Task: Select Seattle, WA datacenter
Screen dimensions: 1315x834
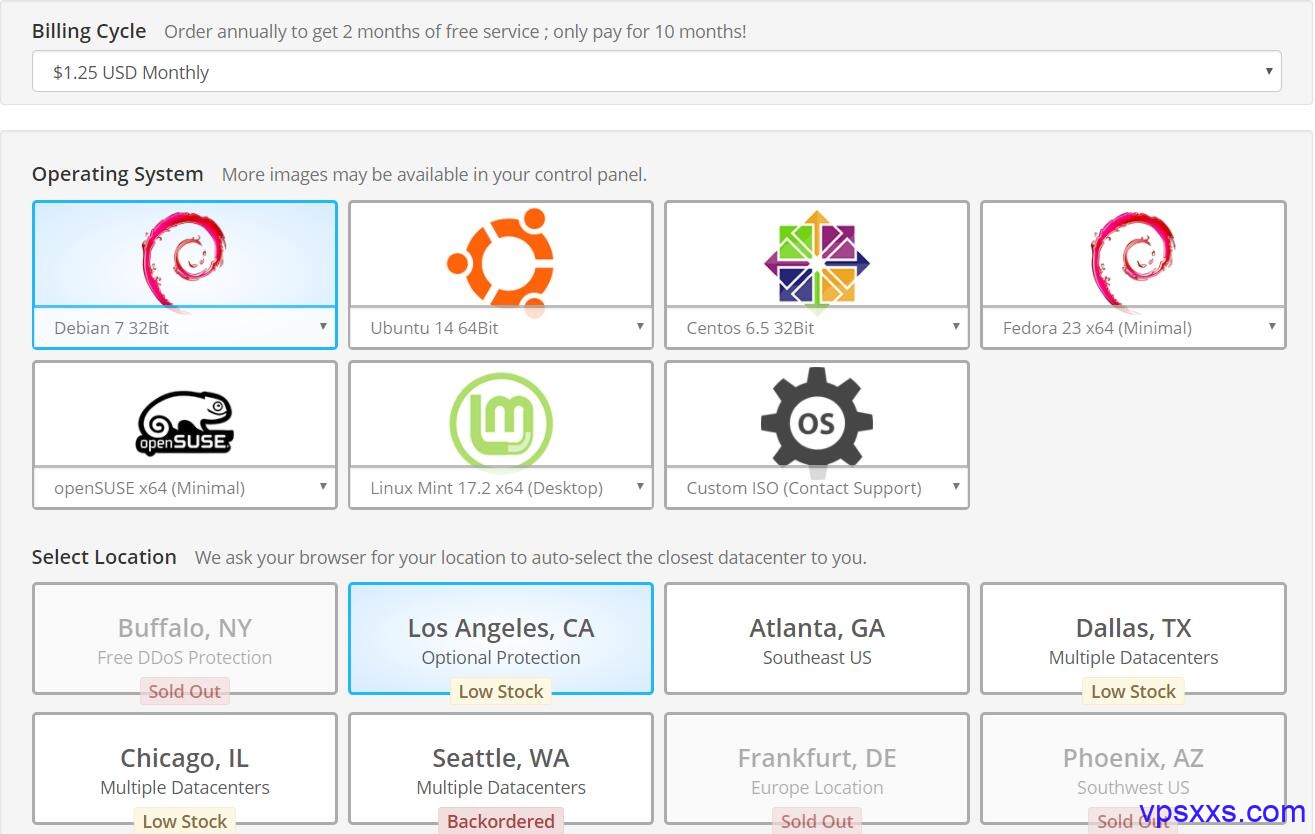Action: pos(501,769)
